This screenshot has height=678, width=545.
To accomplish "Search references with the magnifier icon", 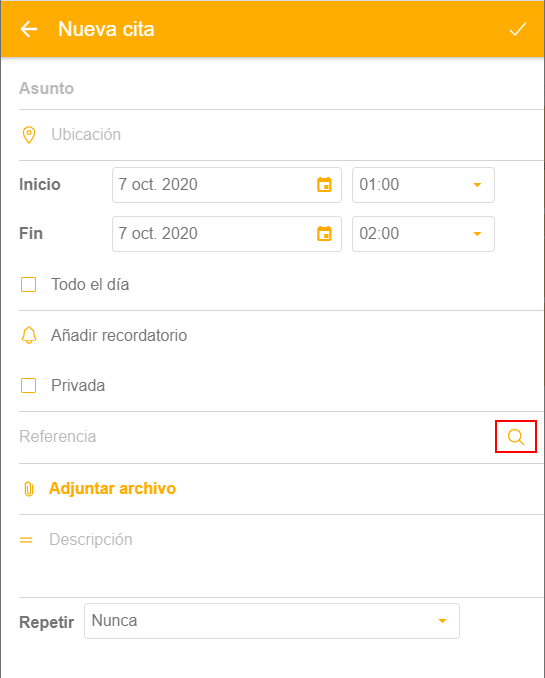I will [x=516, y=437].
